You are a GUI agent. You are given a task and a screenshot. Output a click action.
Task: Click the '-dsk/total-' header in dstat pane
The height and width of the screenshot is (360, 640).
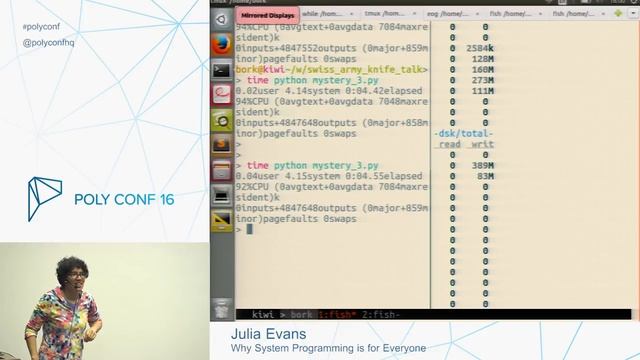pos(463,133)
